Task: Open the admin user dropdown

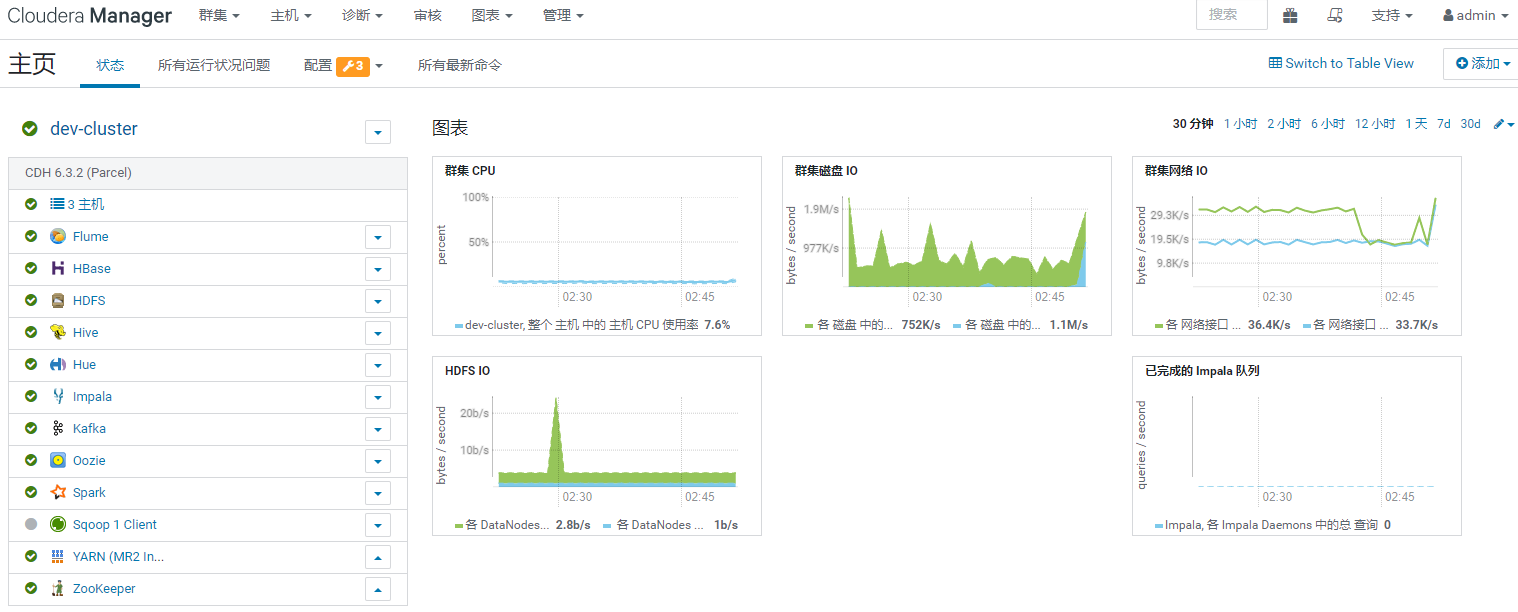Action: tap(1475, 16)
